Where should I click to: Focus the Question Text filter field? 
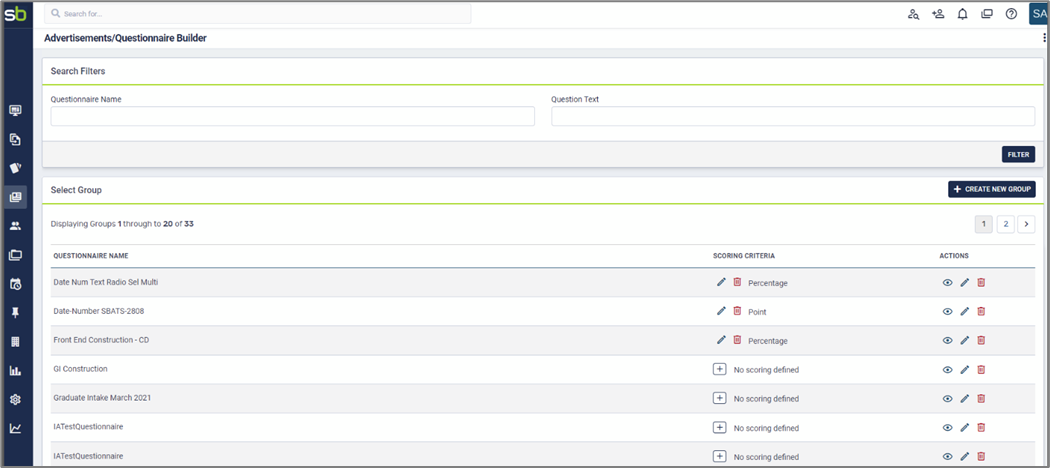coord(793,116)
